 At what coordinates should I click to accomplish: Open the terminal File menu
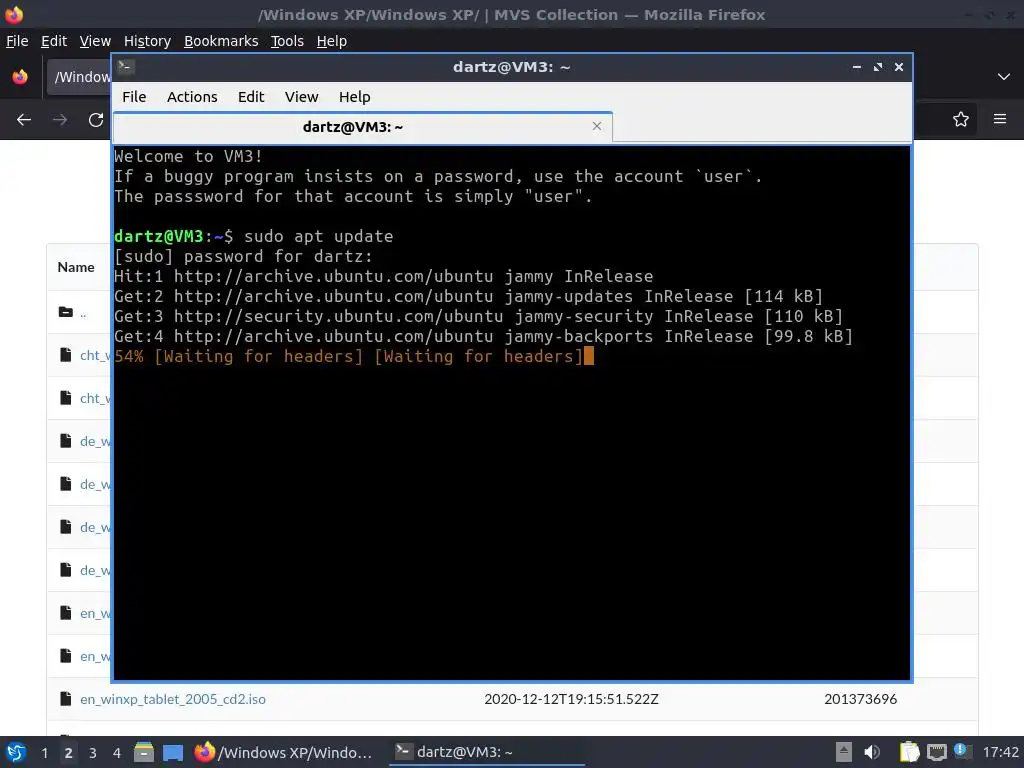[x=134, y=97]
